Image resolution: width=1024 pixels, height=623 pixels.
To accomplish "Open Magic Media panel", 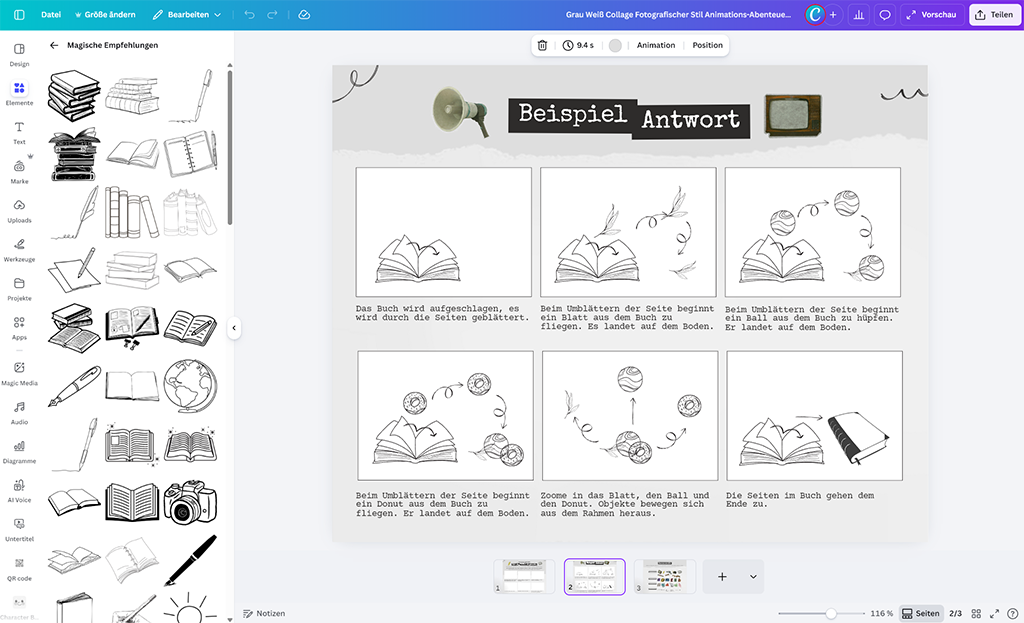I will click(19, 374).
